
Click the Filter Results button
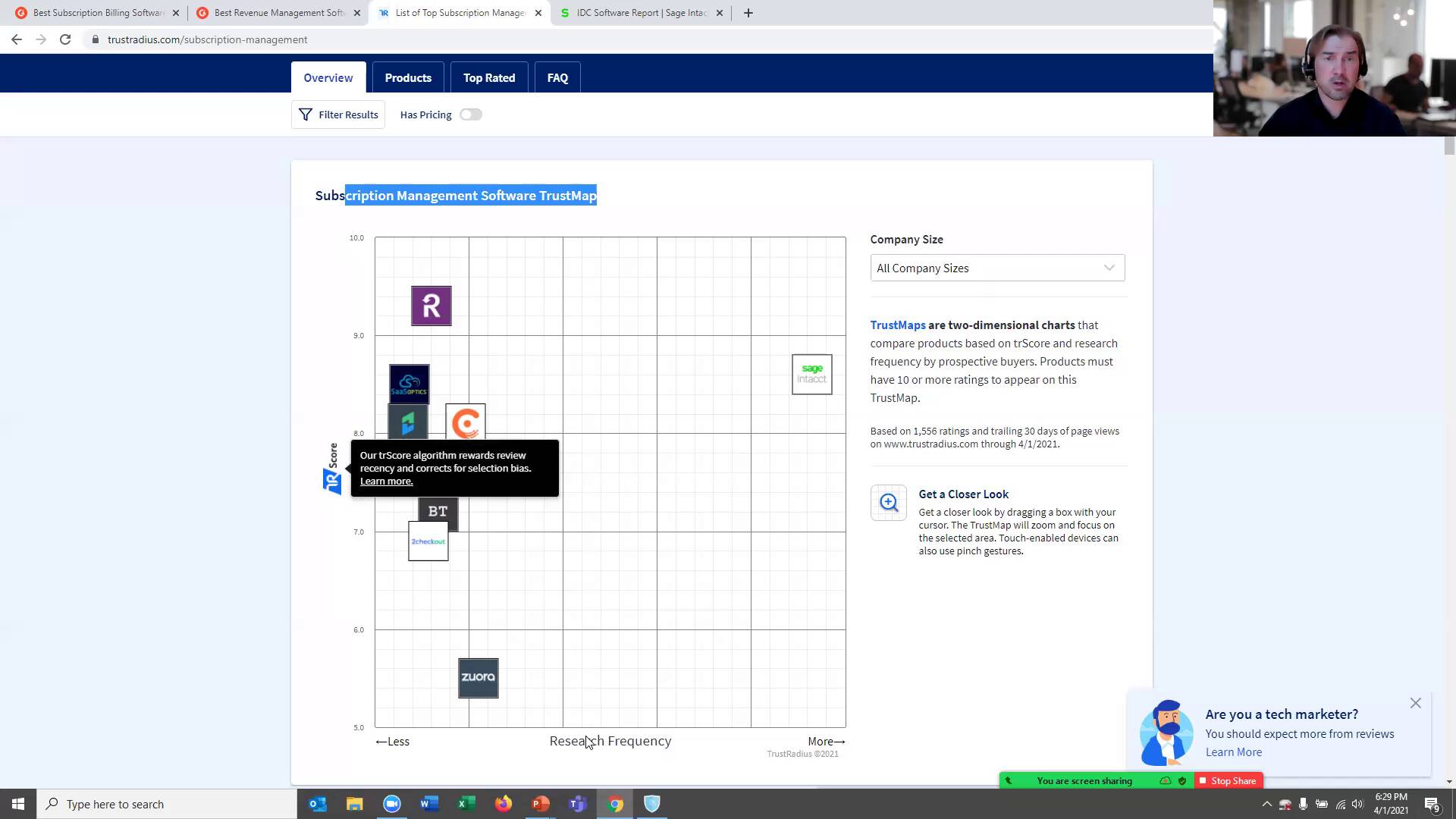338,115
